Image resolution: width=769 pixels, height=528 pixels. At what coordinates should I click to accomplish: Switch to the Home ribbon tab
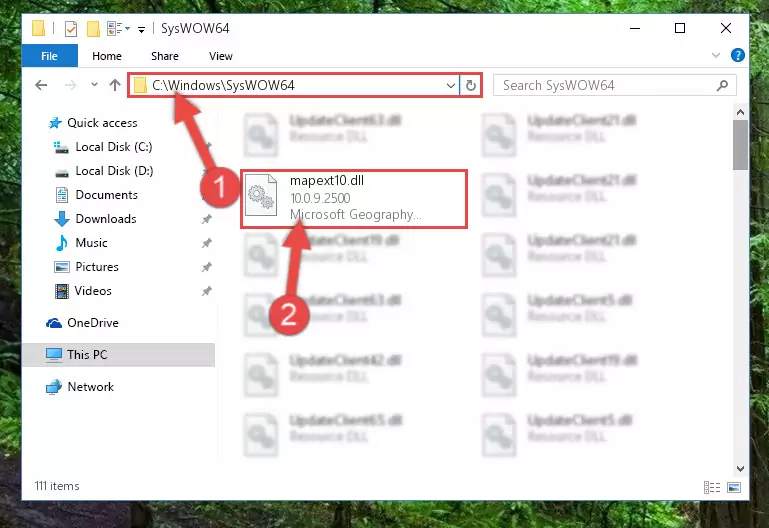point(106,56)
